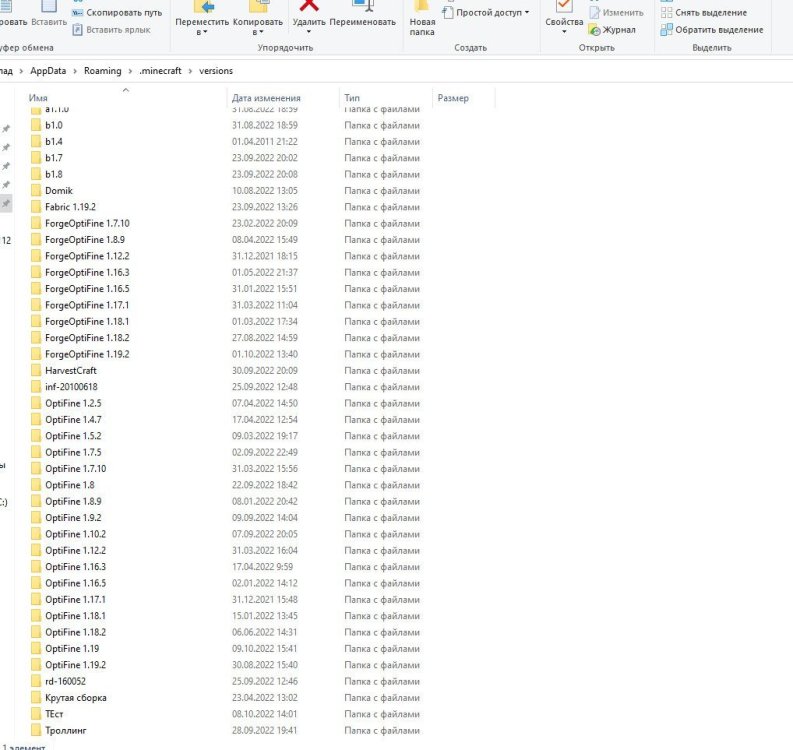Open Easy access (Простой доступ) dropdown
Screen dimensions: 793x750
click(485, 12)
